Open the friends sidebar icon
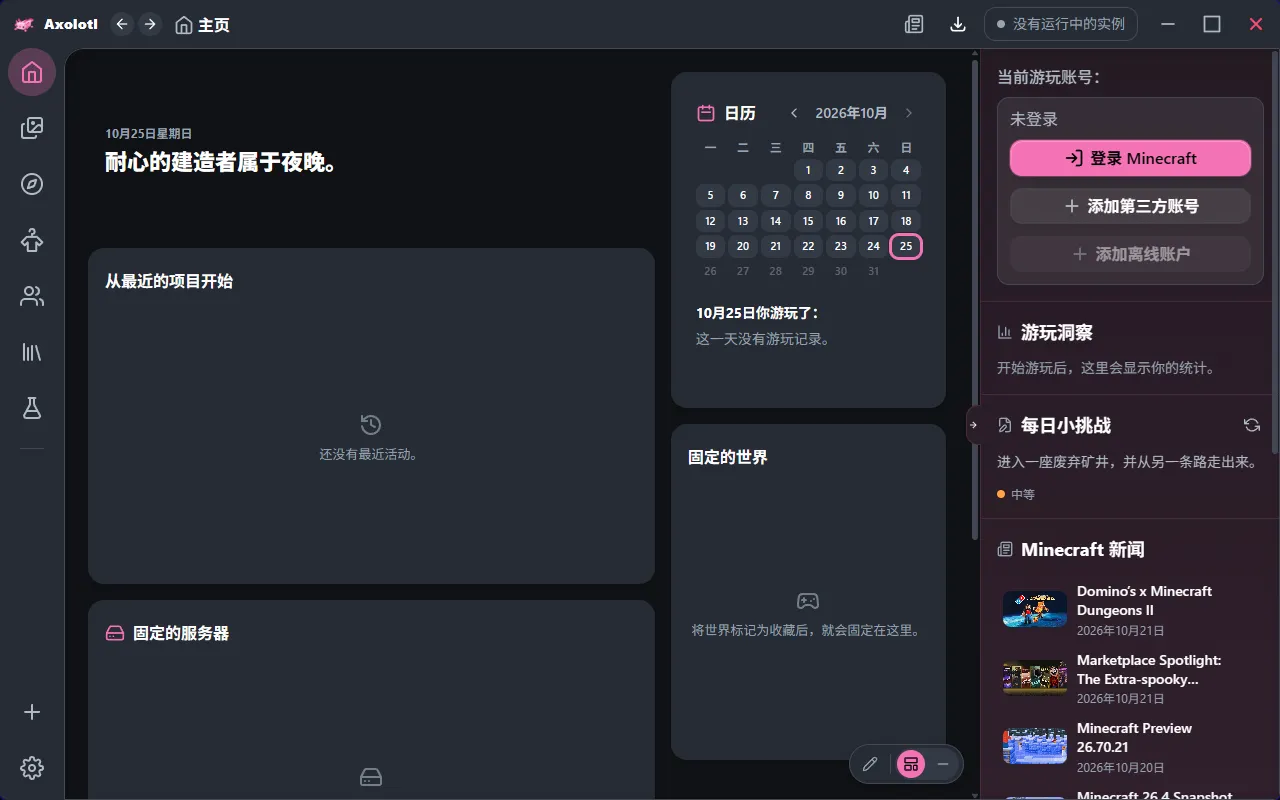1280x800 pixels. pyautogui.click(x=32, y=296)
